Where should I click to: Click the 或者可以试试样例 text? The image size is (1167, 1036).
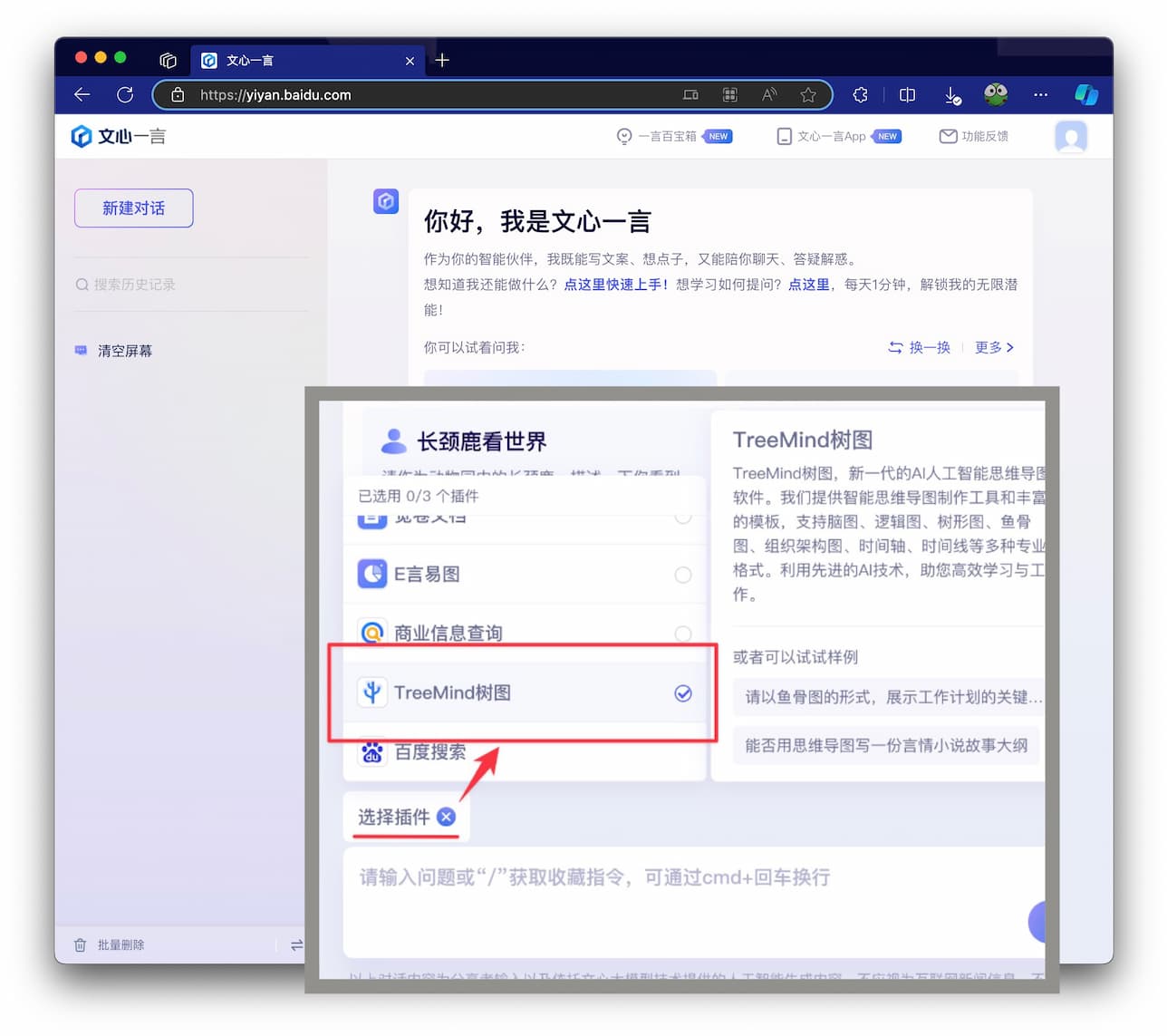[x=796, y=657]
